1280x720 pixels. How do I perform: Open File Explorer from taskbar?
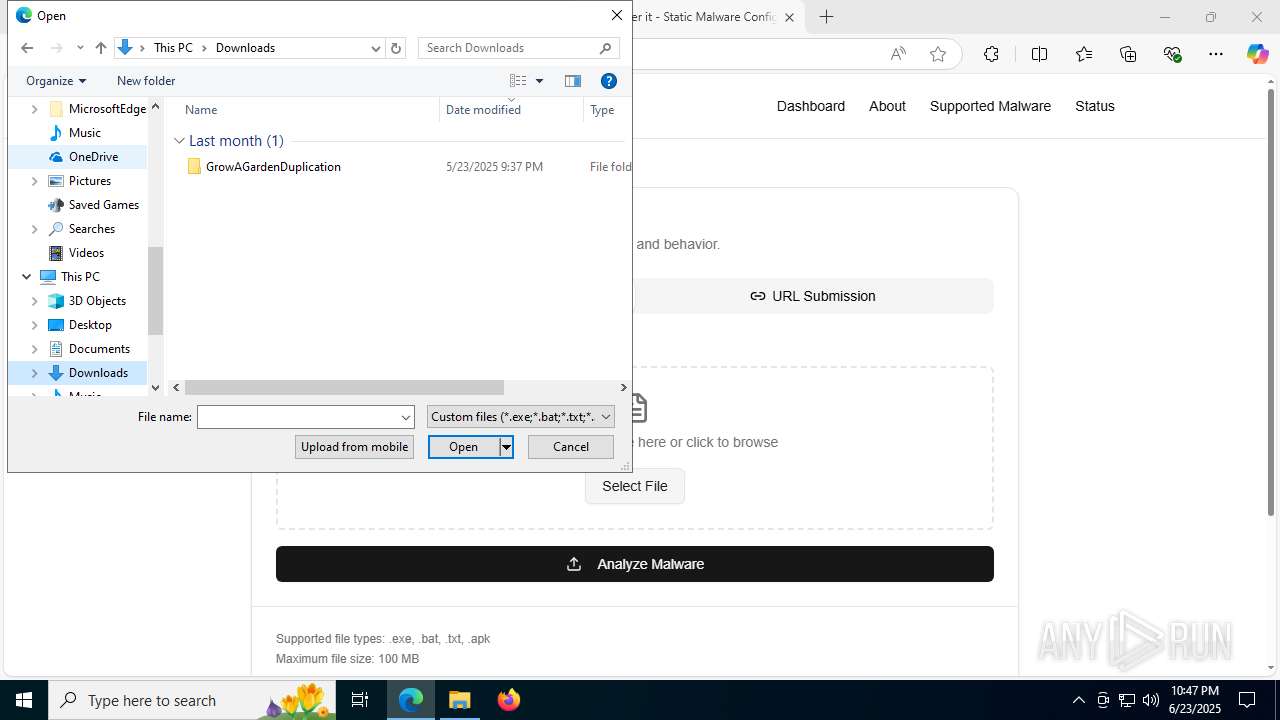coord(459,700)
